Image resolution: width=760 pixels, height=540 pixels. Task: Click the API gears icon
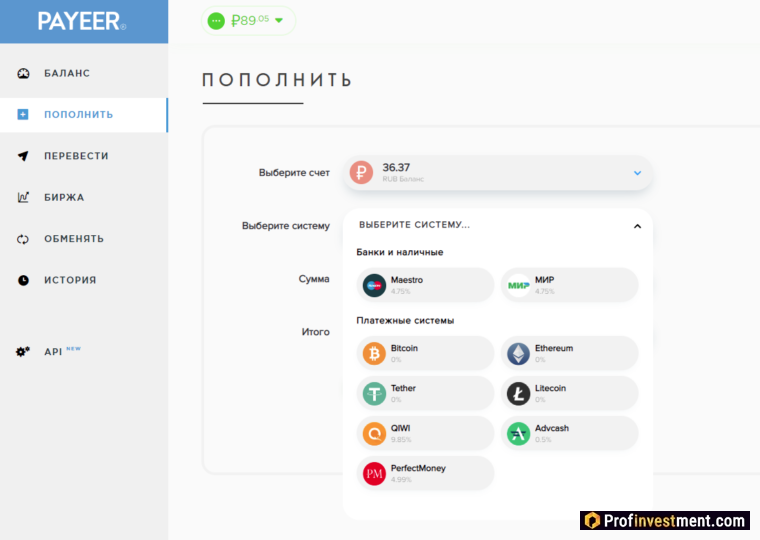(23, 351)
